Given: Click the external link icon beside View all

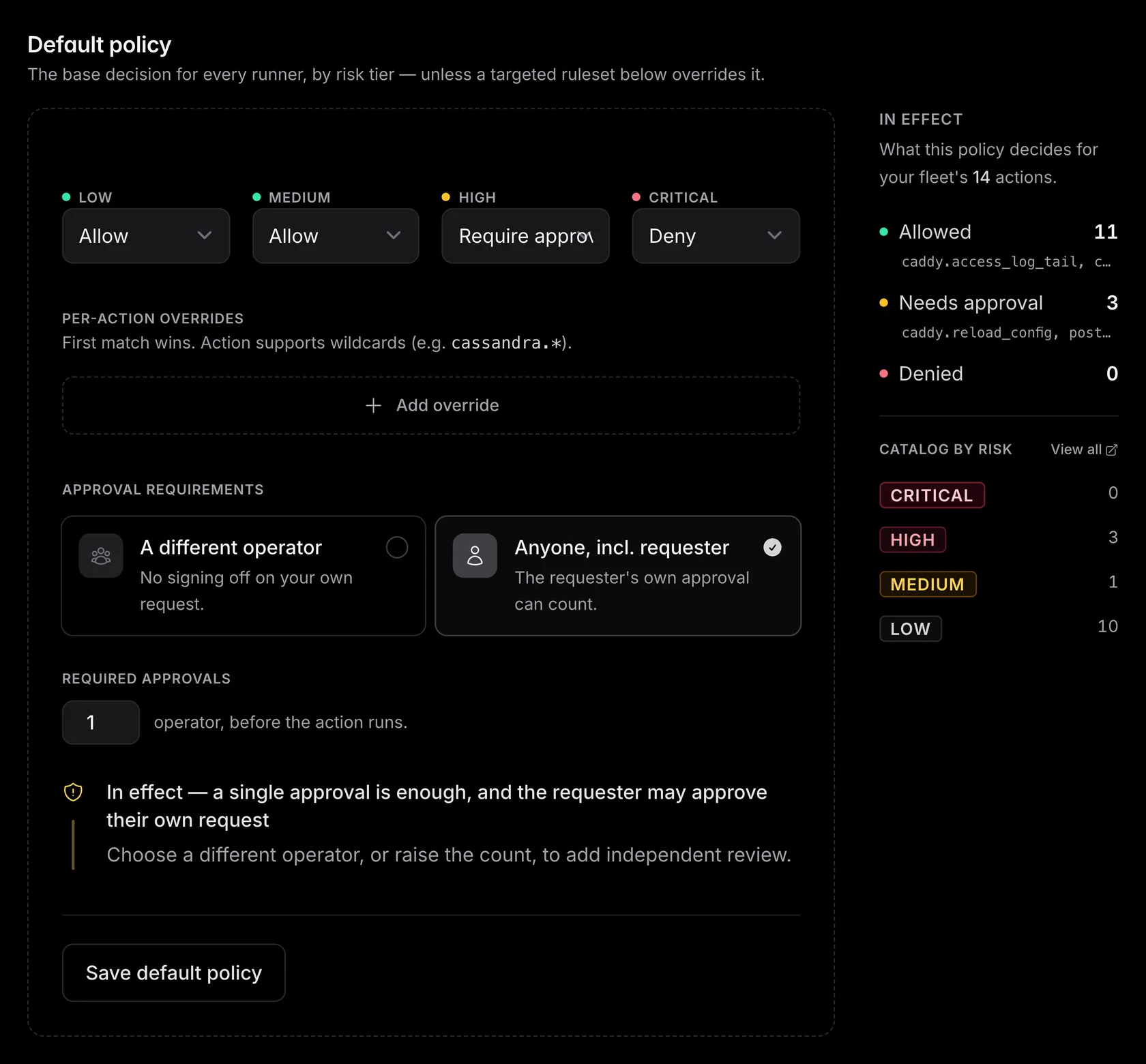Looking at the screenshot, I should 1112,449.
